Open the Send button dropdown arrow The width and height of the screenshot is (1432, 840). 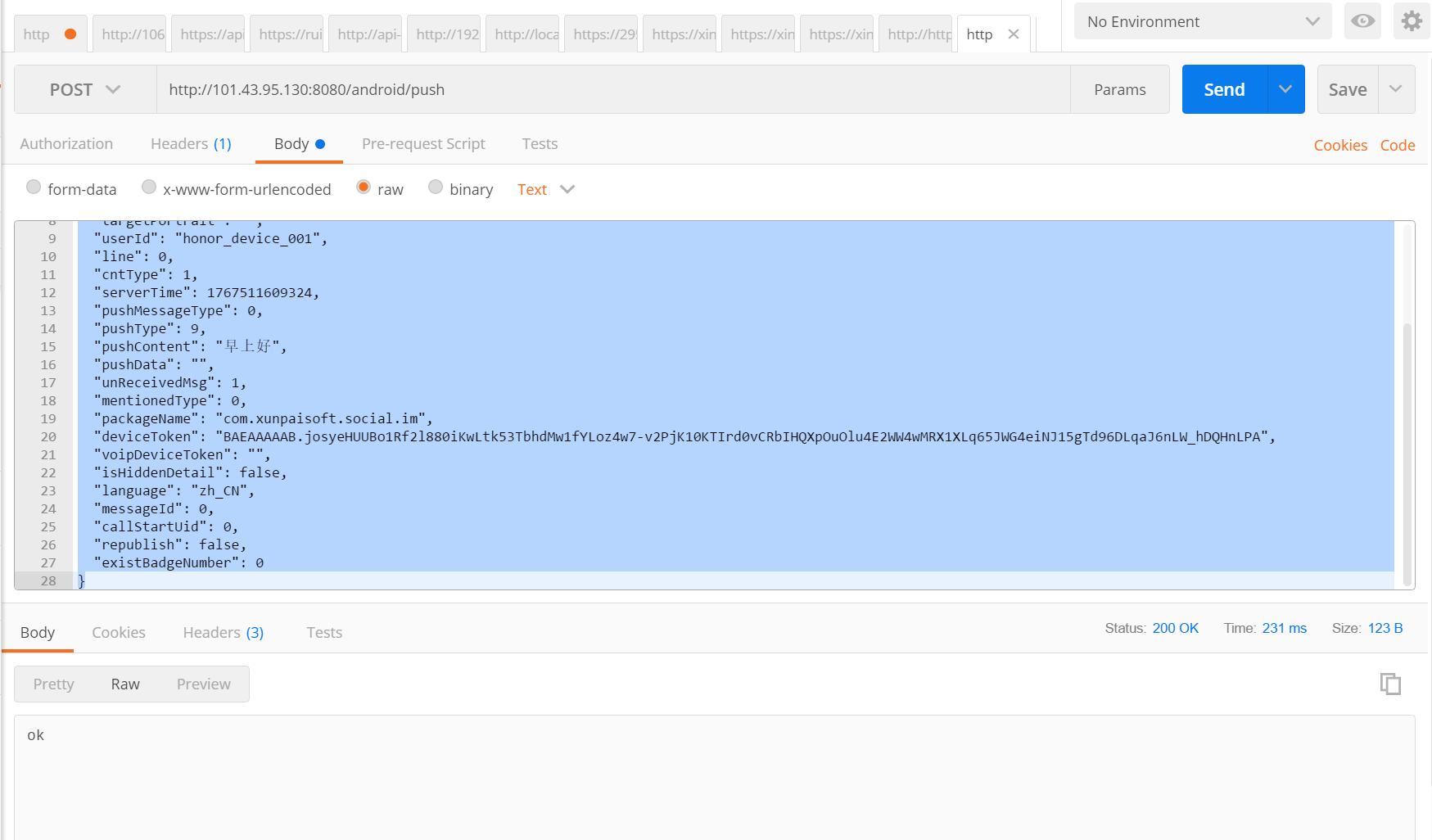click(x=1285, y=89)
